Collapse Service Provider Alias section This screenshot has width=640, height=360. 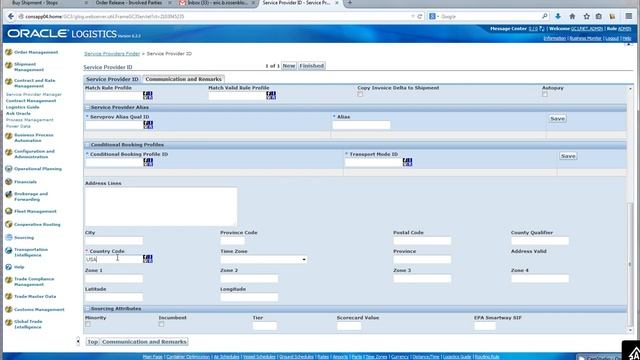pos(87,107)
